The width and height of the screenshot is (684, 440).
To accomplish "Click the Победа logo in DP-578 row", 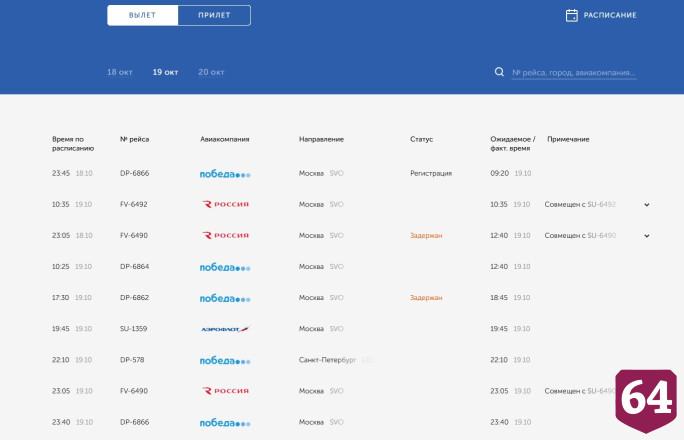I will tap(225, 361).
